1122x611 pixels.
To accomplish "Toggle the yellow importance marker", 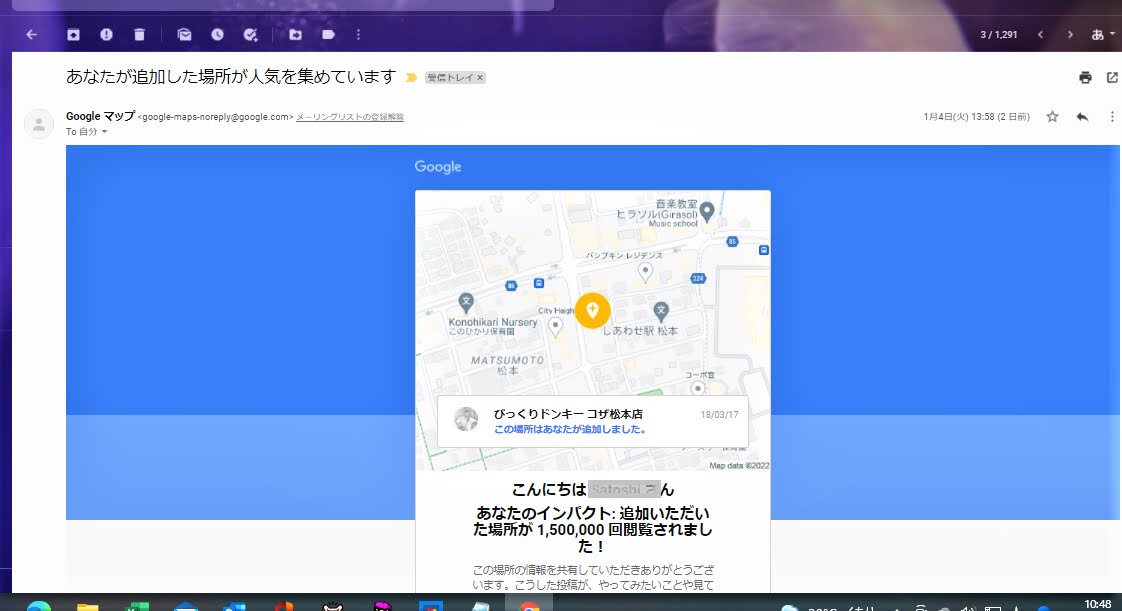I will [x=411, y=77].
